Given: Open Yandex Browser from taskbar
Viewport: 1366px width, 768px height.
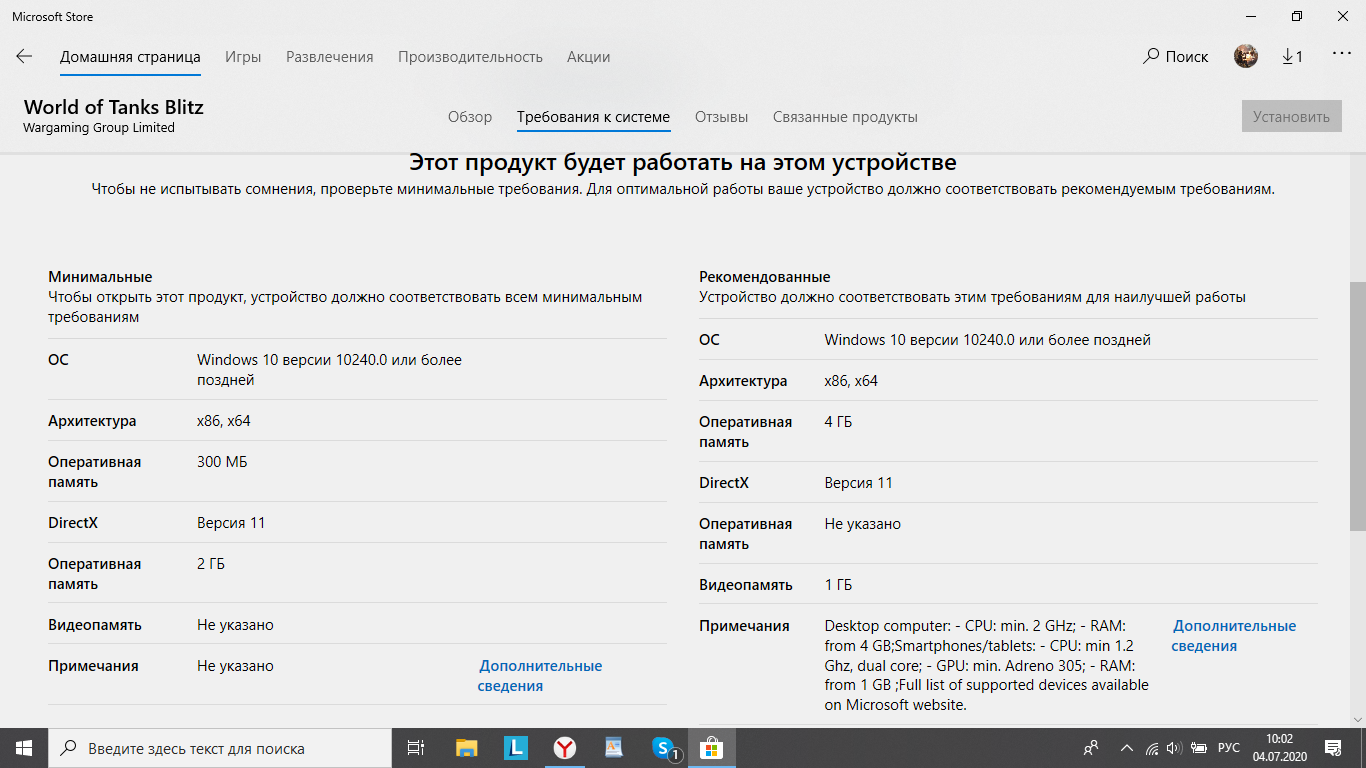Looking at the screenshot, I should coord(564,748).
